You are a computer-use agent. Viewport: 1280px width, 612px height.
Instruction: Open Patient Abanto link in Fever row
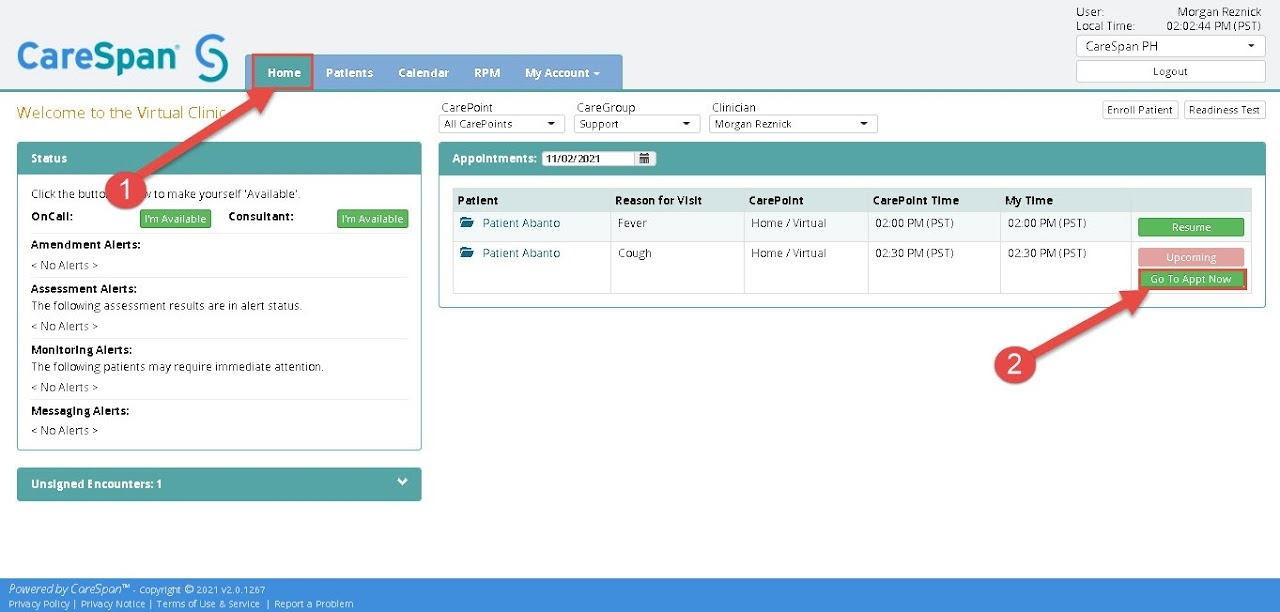(x=521, y=223)
